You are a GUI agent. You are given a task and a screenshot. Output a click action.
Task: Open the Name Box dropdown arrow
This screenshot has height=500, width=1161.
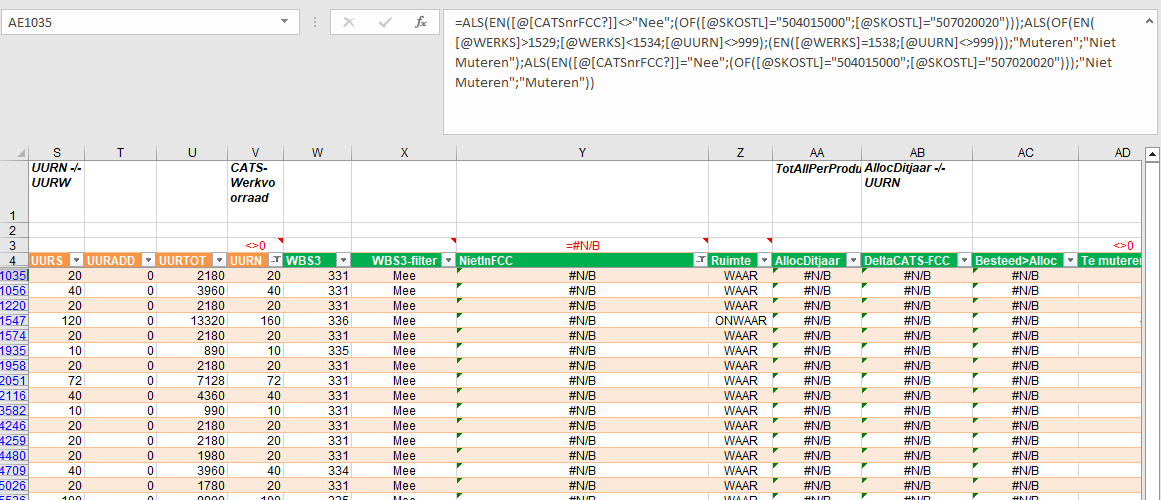click(x=286, y=22)
